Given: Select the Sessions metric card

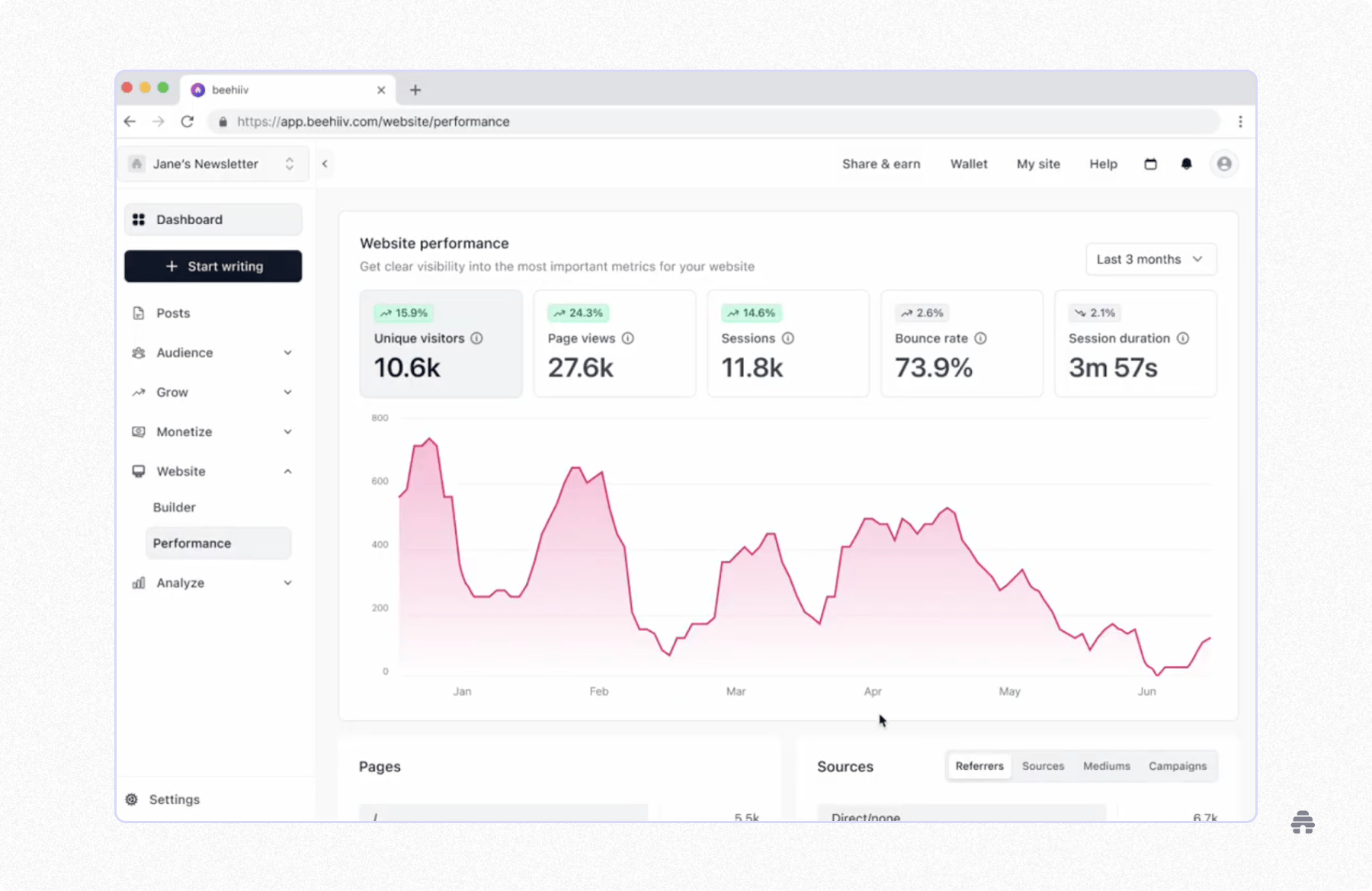Looking at the screenshot, I should 788,344.
